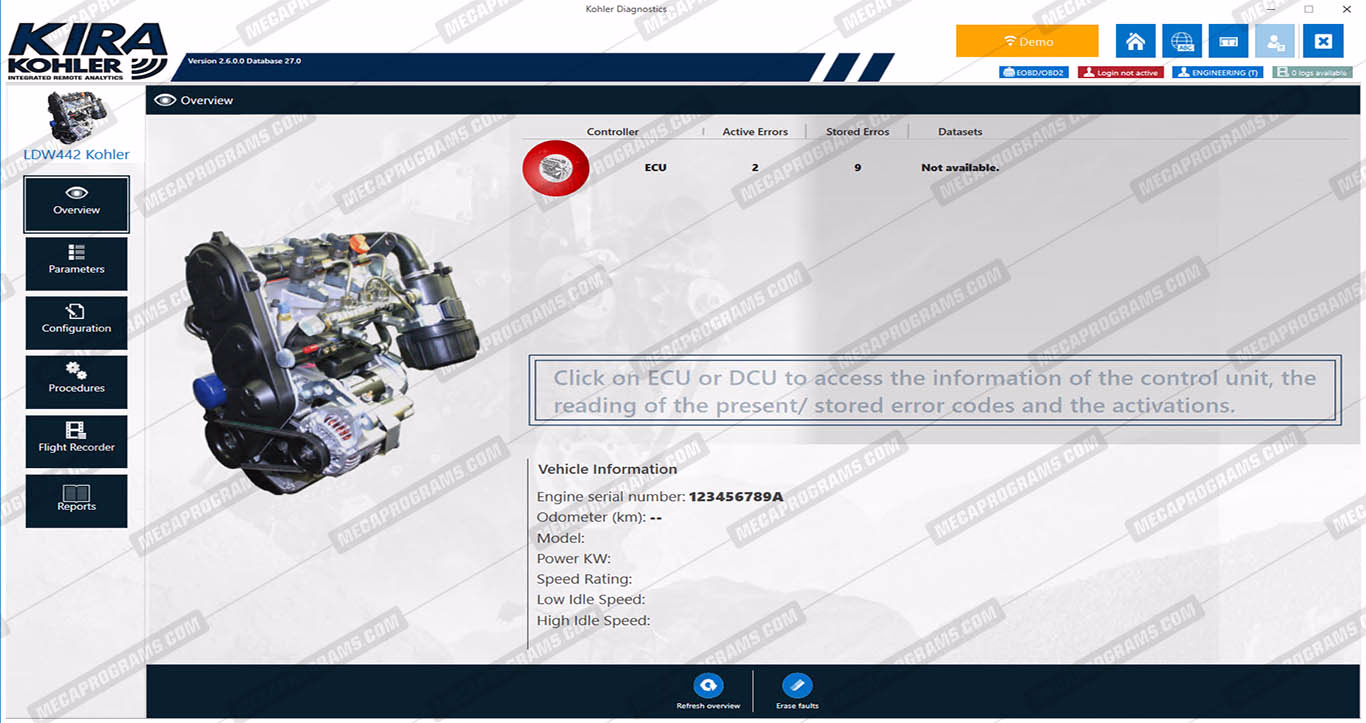Open the language globe ABC icon
This screenshot has height=723, width=1366.
click(1182, 41)
